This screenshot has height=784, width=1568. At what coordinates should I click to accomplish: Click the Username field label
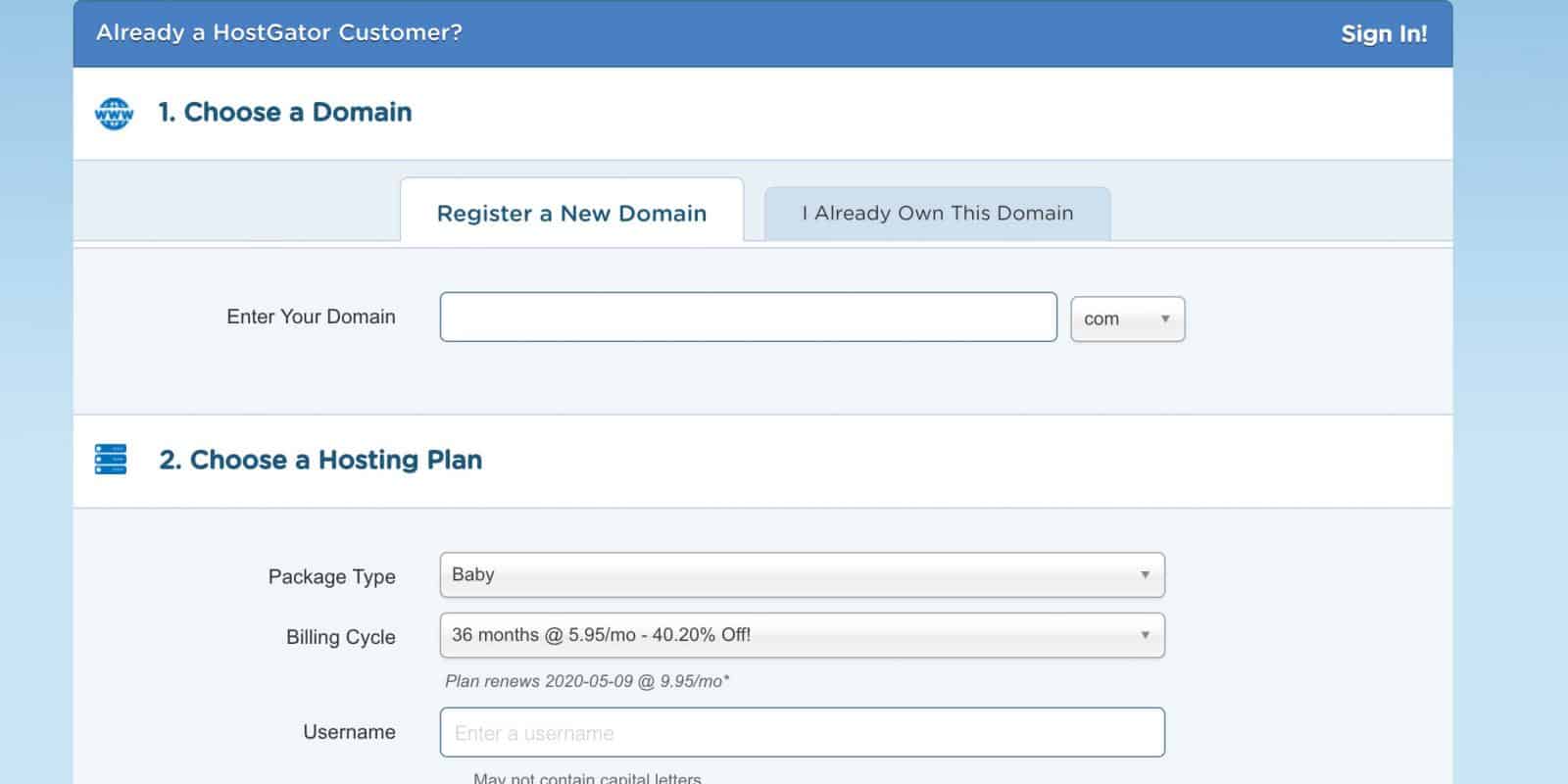(x=349, y=732)
